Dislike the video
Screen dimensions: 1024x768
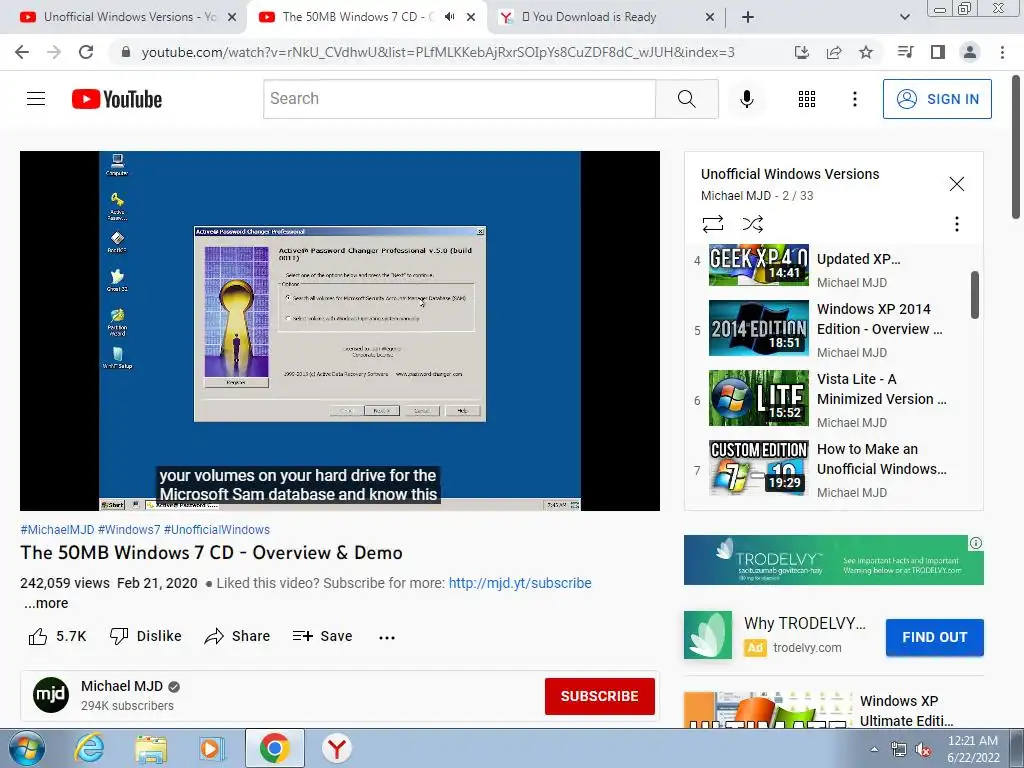click(145, 636)
